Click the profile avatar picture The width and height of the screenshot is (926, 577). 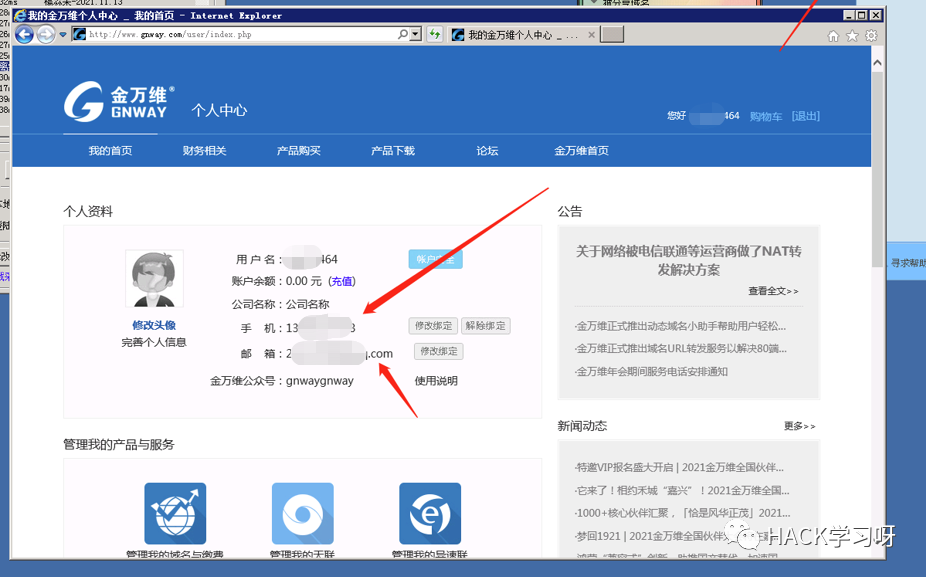[x=154, y=278]
